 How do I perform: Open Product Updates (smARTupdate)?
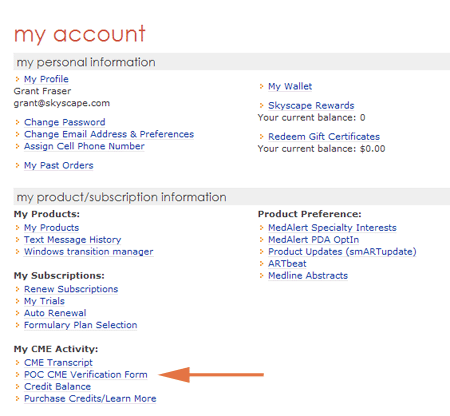click(x=342, y=252)
